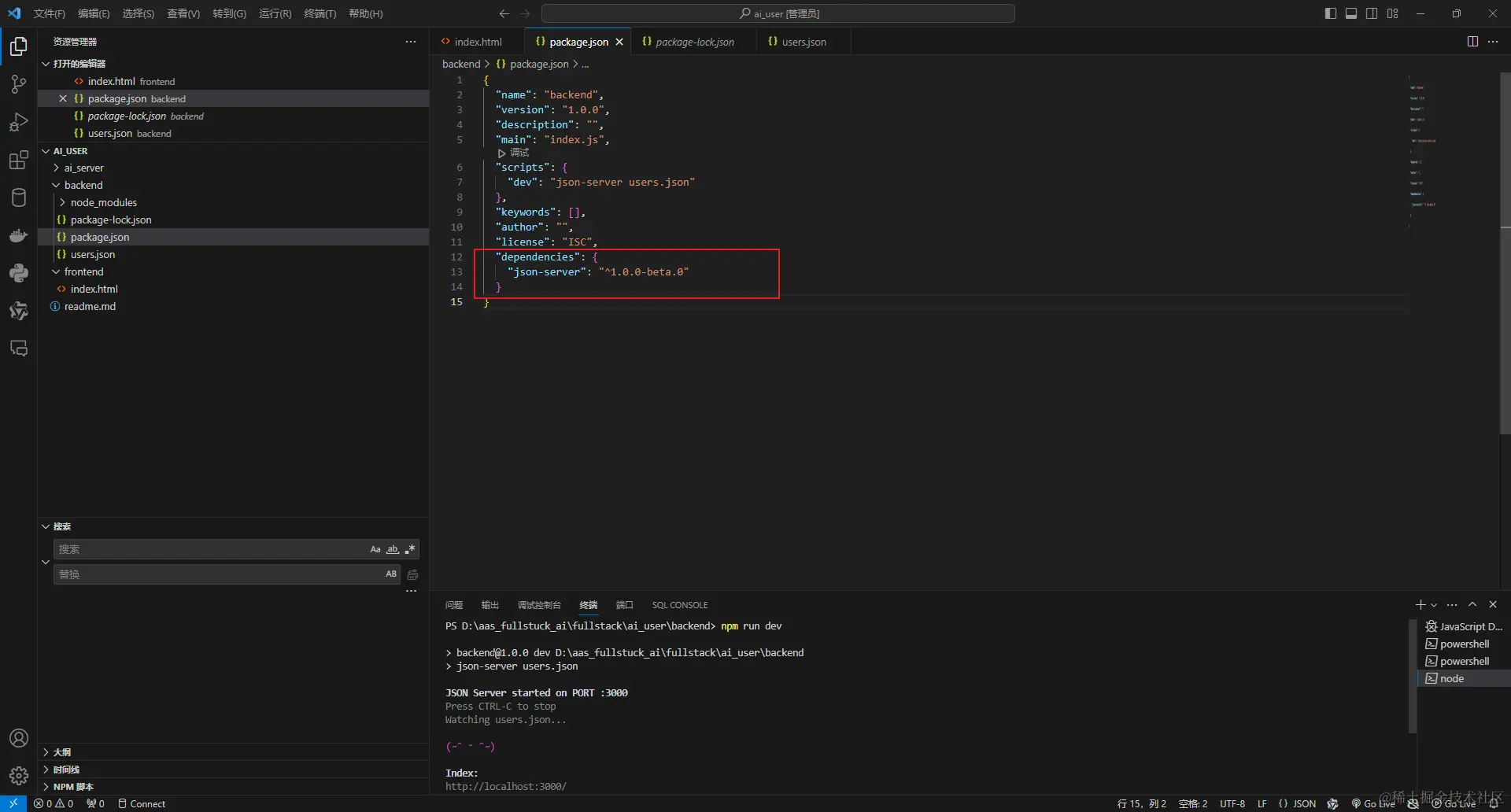
Task: Collapse the frontend folder
Action: pyautogui.click(x=83, y=271)
